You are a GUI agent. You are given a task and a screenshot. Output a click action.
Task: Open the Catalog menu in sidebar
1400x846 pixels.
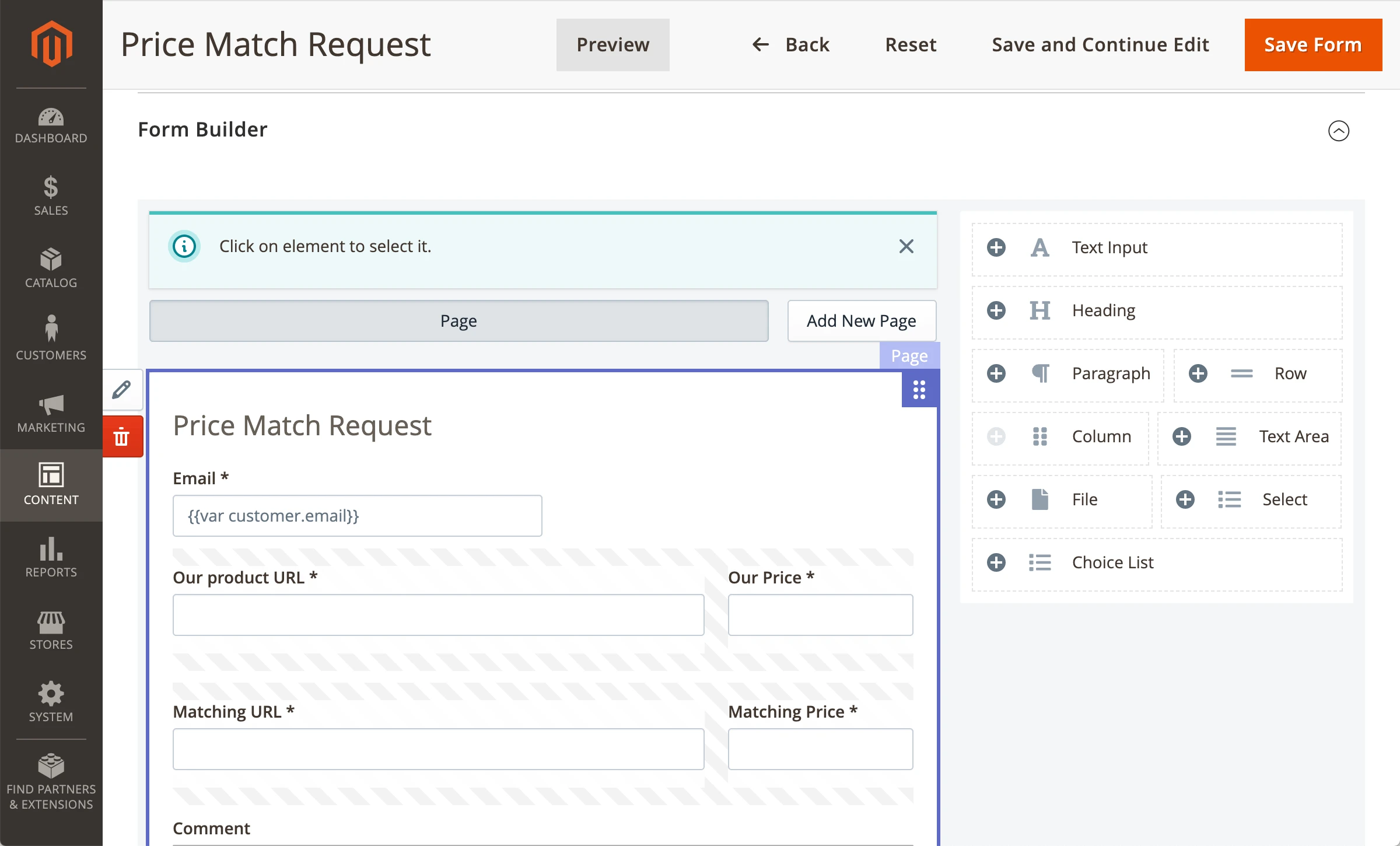51,267
